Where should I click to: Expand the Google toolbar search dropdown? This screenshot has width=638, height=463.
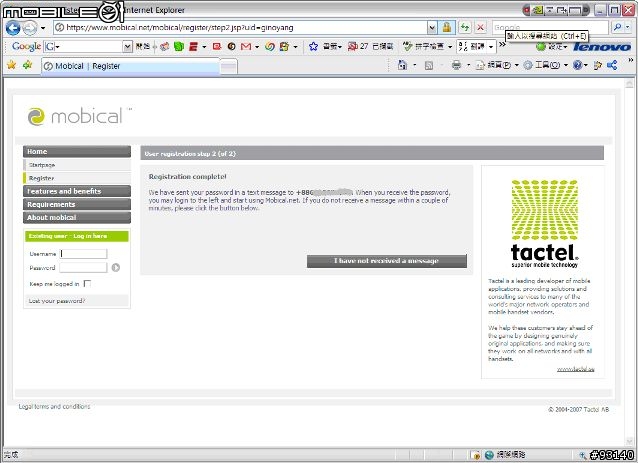128,46
